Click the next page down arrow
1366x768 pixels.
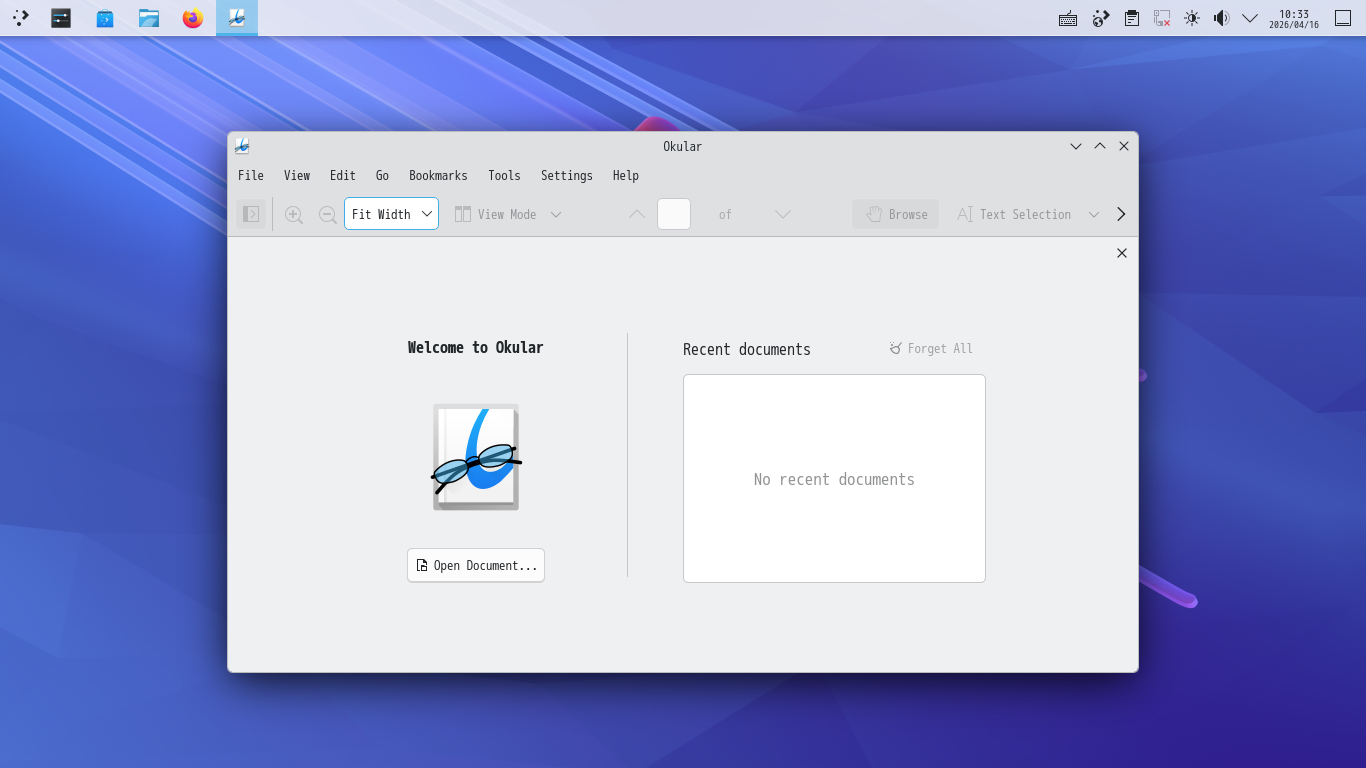(x=783, y=214)
